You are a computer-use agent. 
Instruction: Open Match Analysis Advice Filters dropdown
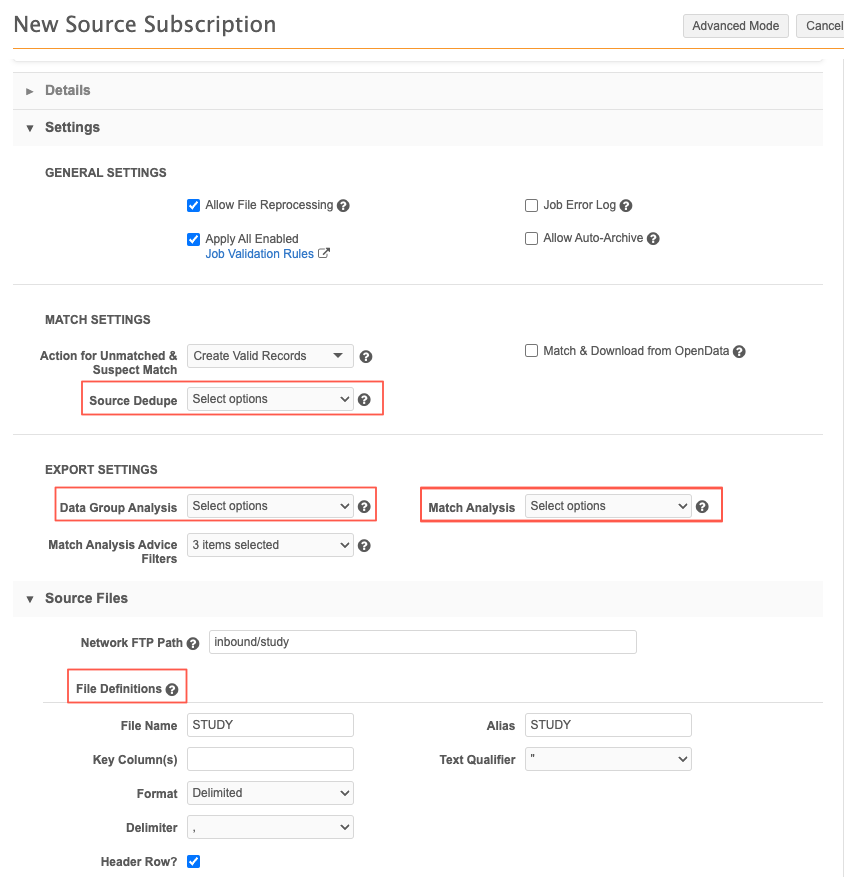click(270, 545)
